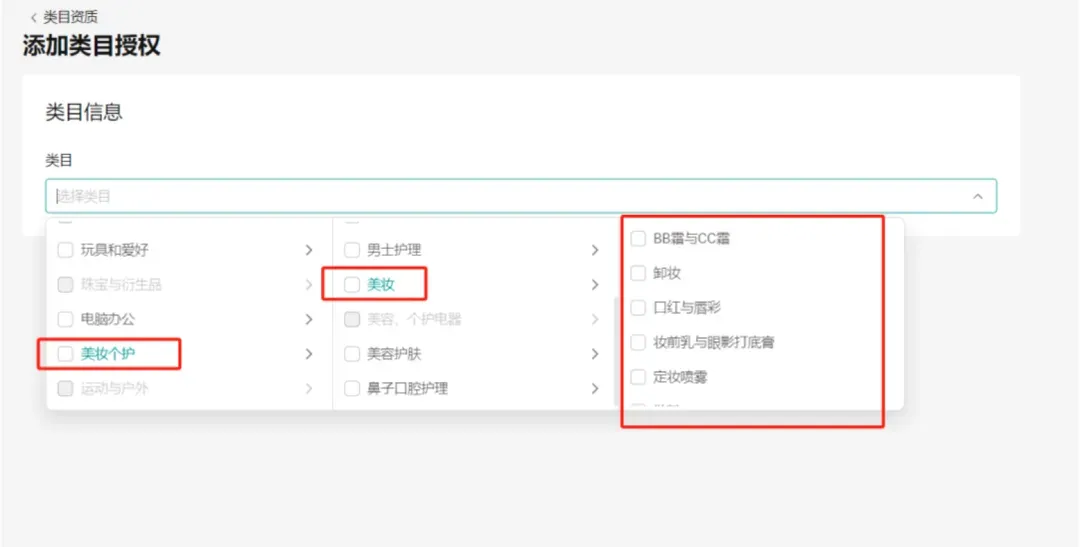Select the 美妆 subcategory label
Image resolution: width=1080 pixels, height=547 pixels.
(381, 285)
